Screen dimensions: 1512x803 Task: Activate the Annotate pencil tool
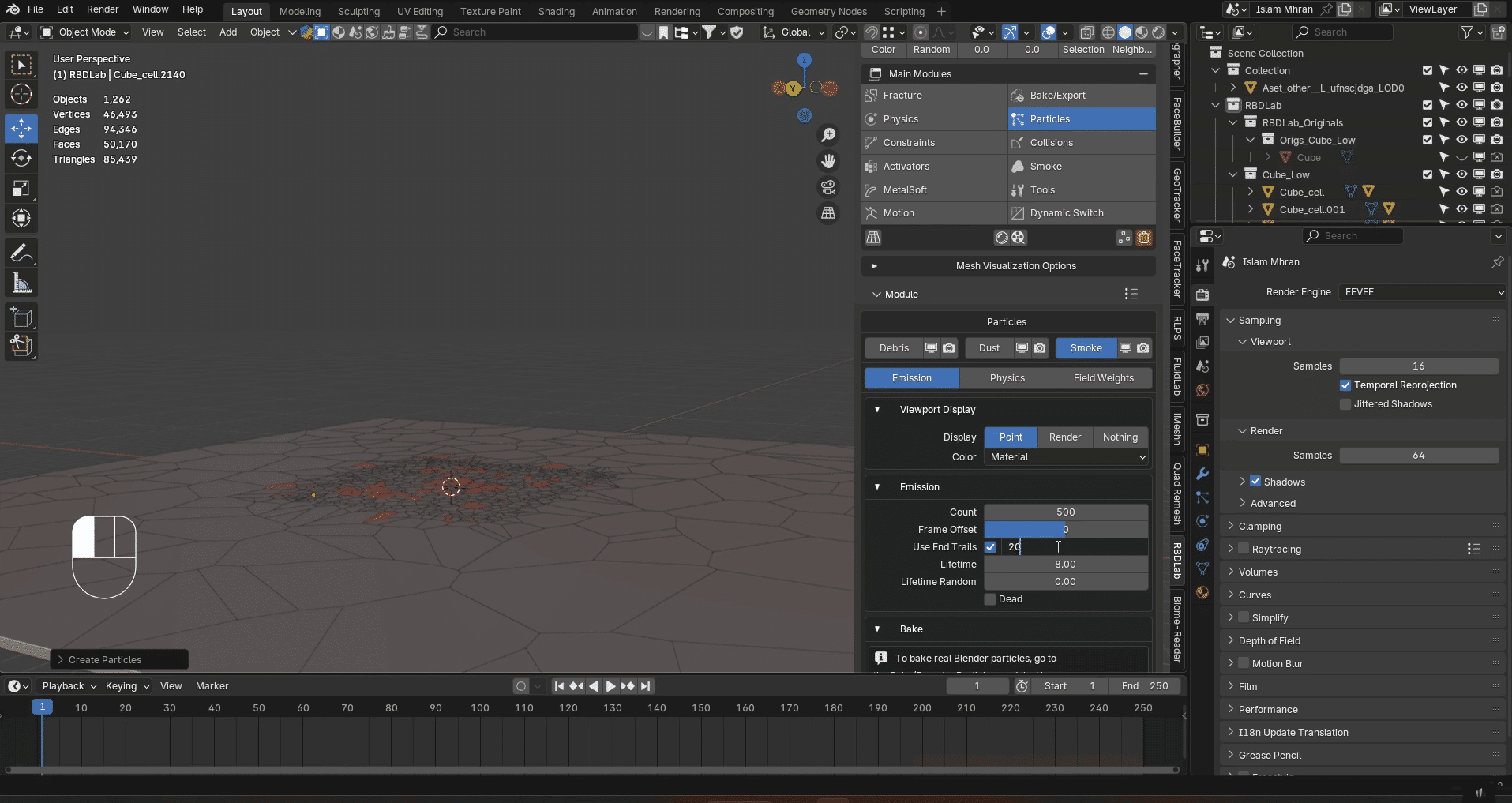21,253
